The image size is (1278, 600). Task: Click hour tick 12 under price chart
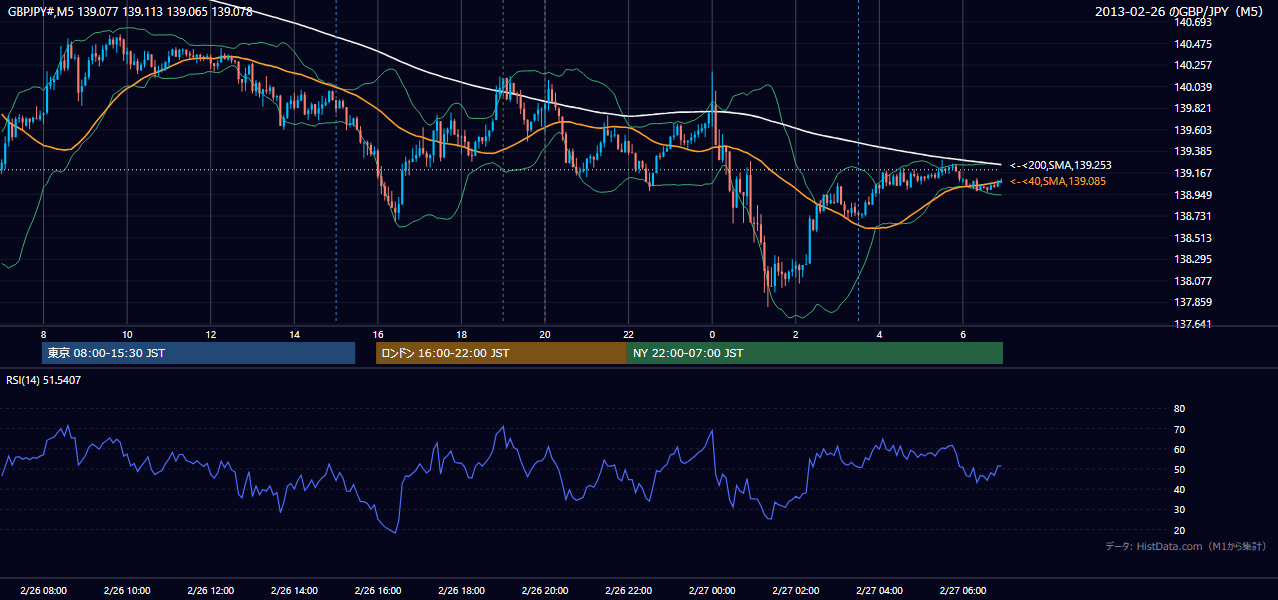click(x=210, y=334)
